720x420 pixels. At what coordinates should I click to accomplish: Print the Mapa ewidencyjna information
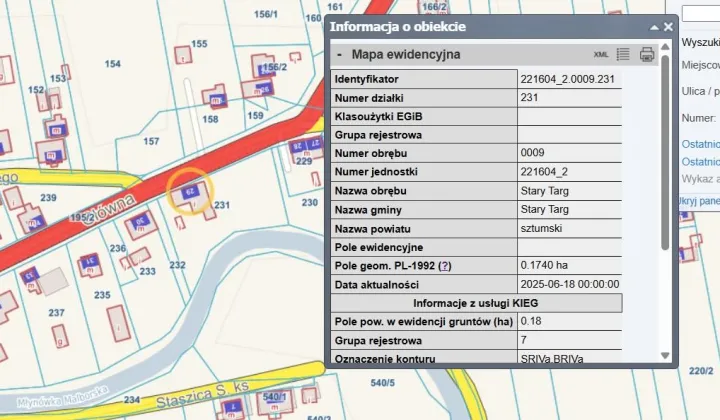tap(647, 54)
